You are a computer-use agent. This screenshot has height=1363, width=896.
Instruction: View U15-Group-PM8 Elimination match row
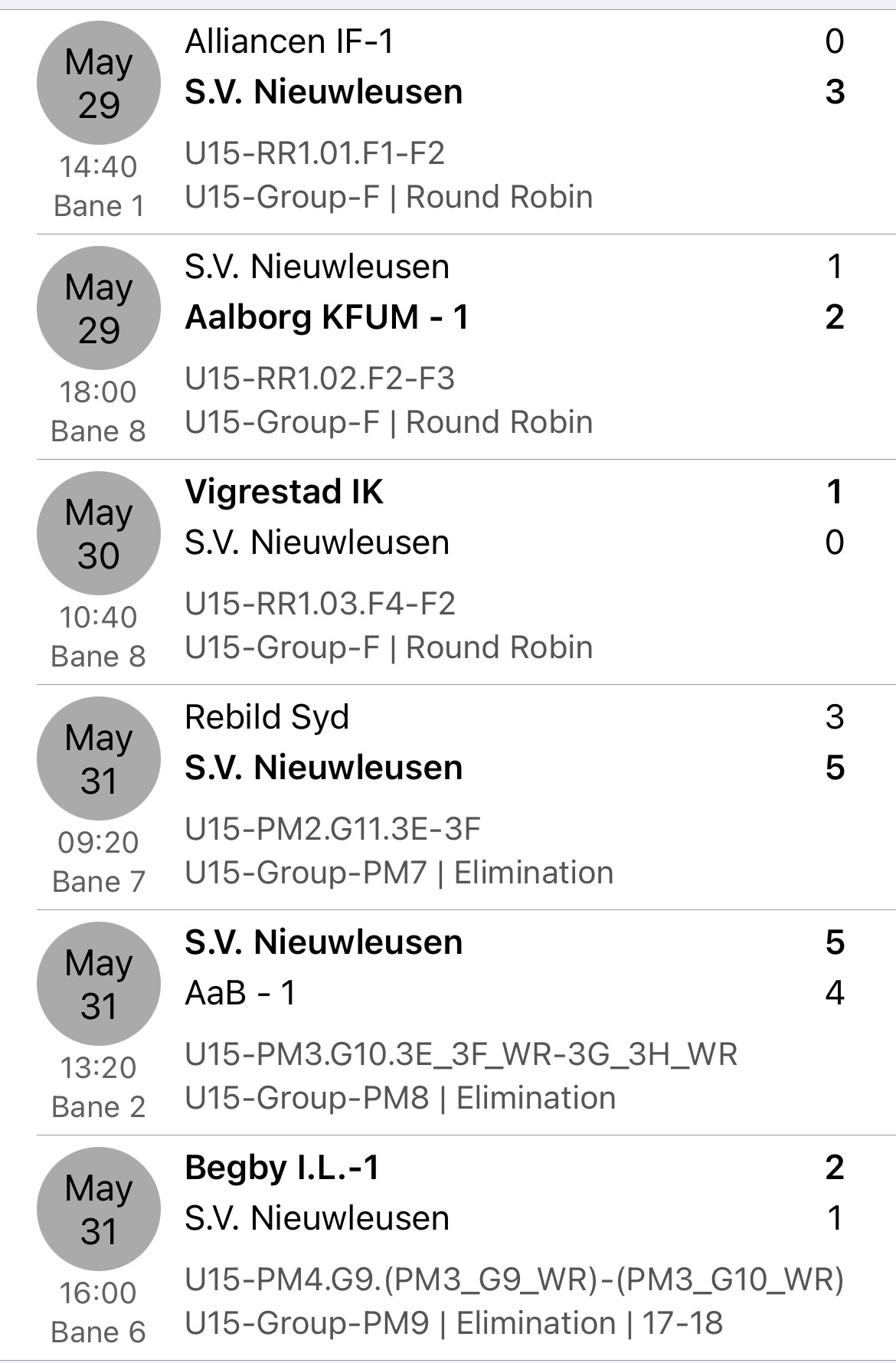click(x=466, y=1023)
